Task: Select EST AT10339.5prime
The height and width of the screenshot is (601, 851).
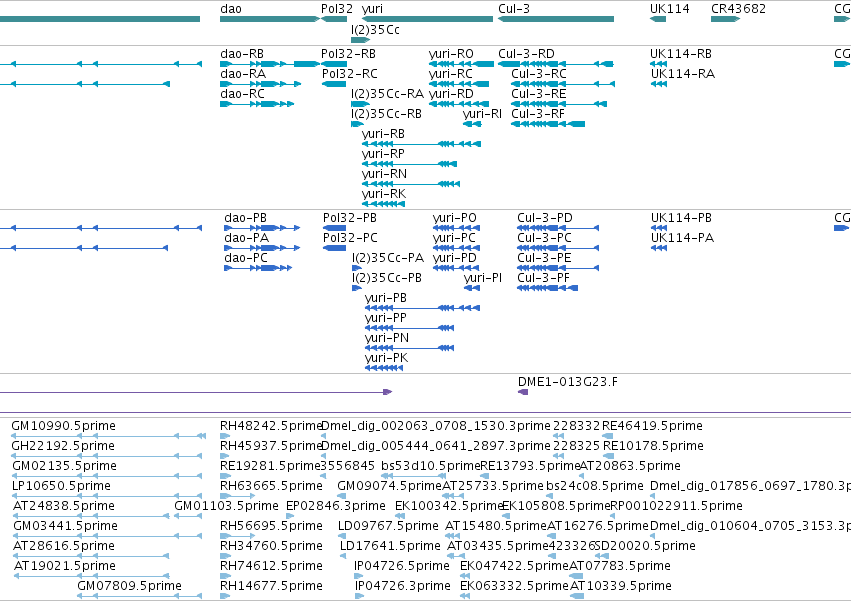Action: coord(621,586)
